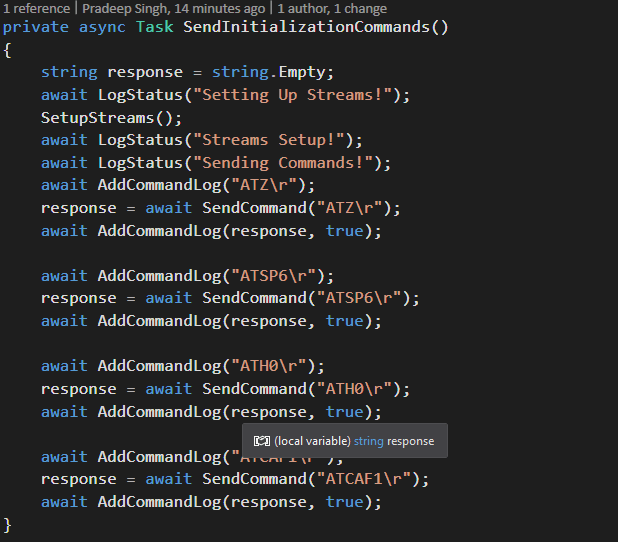This screenshot has height=542, width=618.
Task: Click SendCommand("ATZ\r") call
Action: [301, 208]
